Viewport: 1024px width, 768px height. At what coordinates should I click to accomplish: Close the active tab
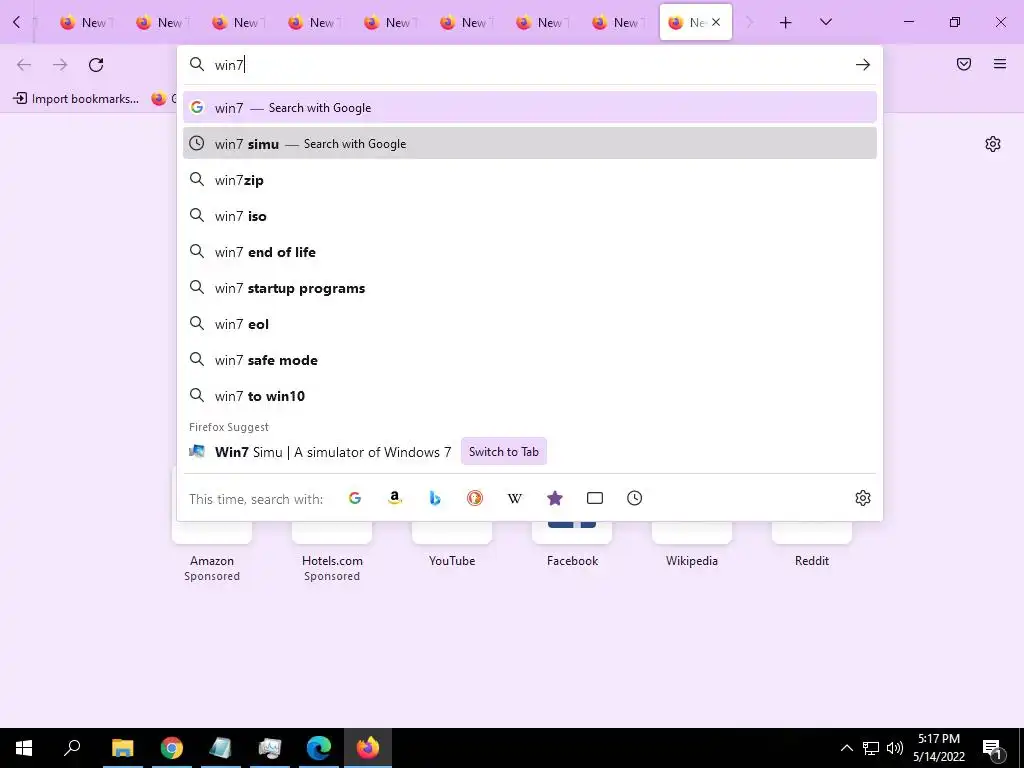pyautogui.click(x=716, y=22)
